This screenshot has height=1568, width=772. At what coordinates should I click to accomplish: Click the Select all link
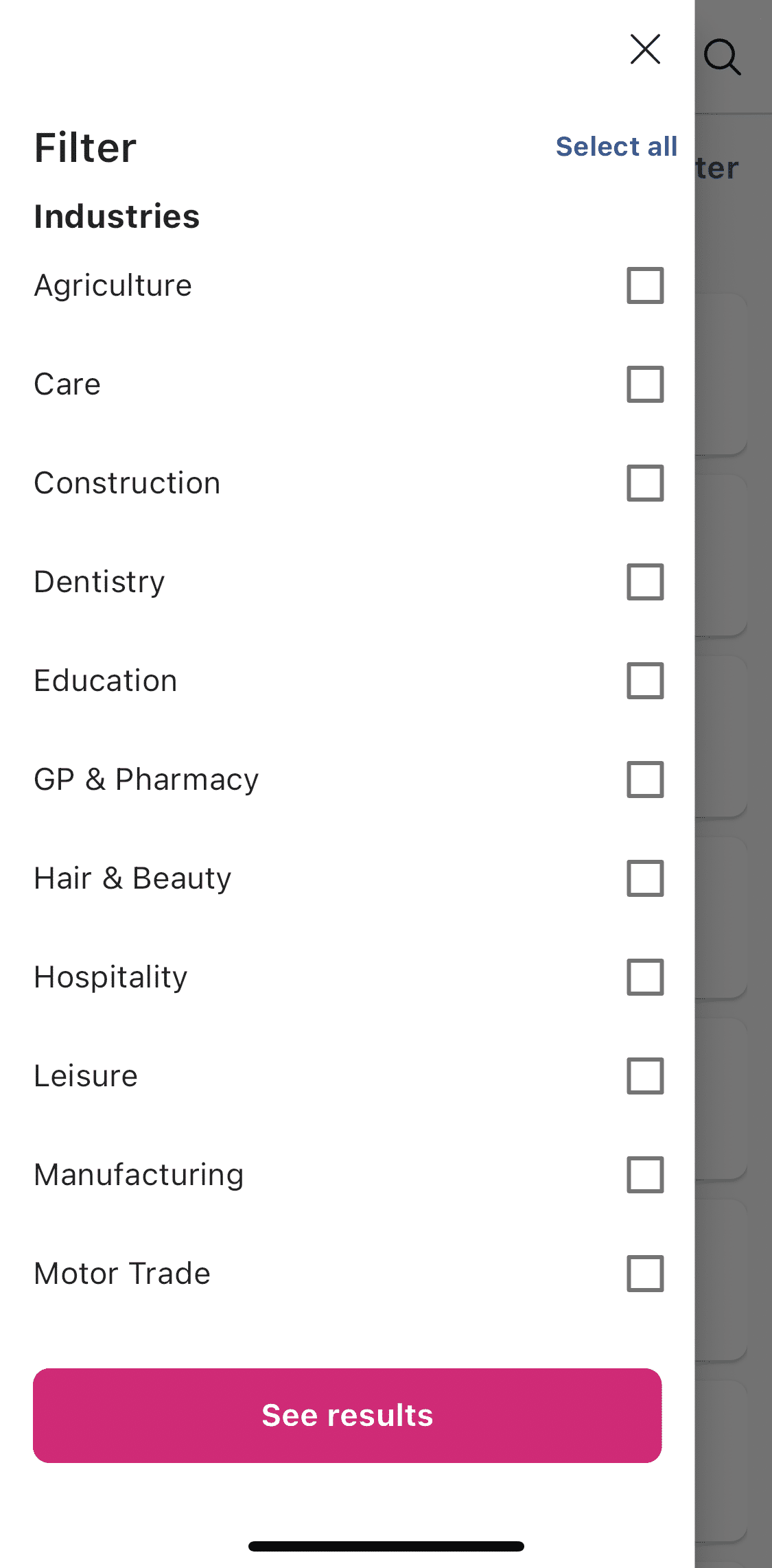616,146
